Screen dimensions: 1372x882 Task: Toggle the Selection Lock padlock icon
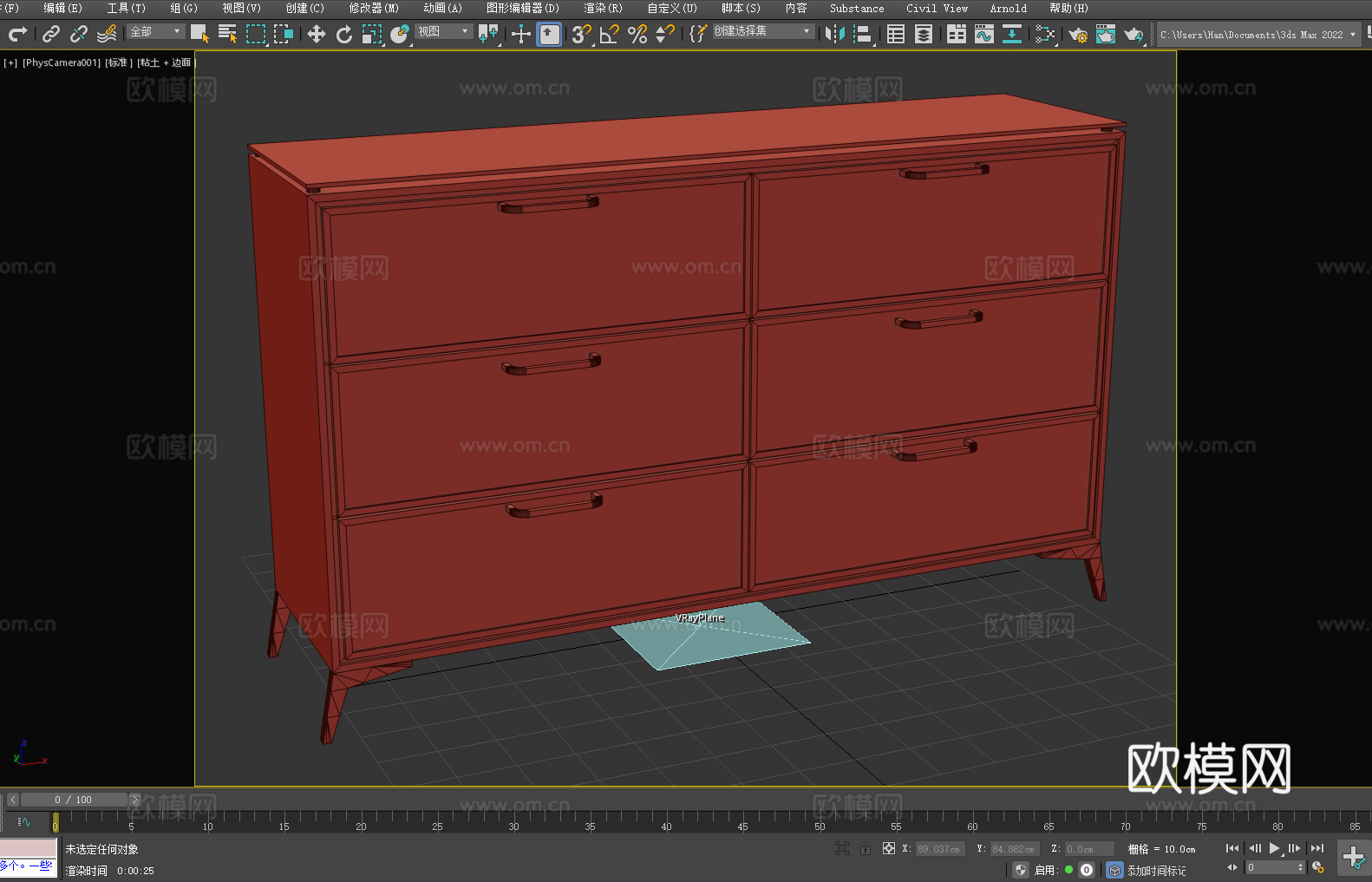(x=866, y=848)
